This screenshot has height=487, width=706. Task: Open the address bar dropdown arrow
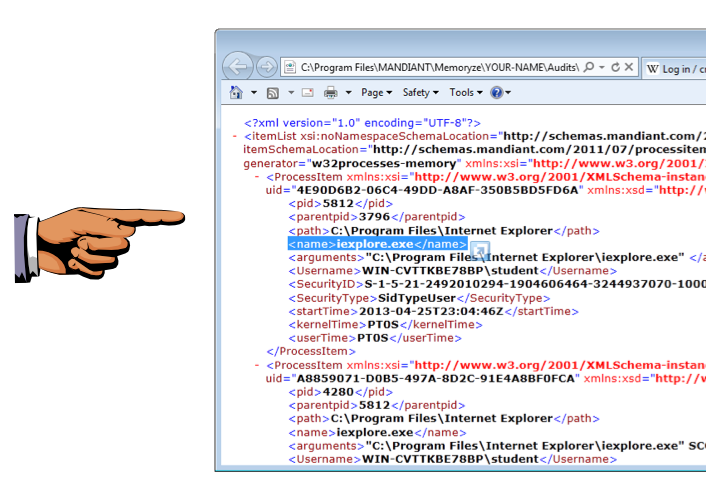pos(602,68)
